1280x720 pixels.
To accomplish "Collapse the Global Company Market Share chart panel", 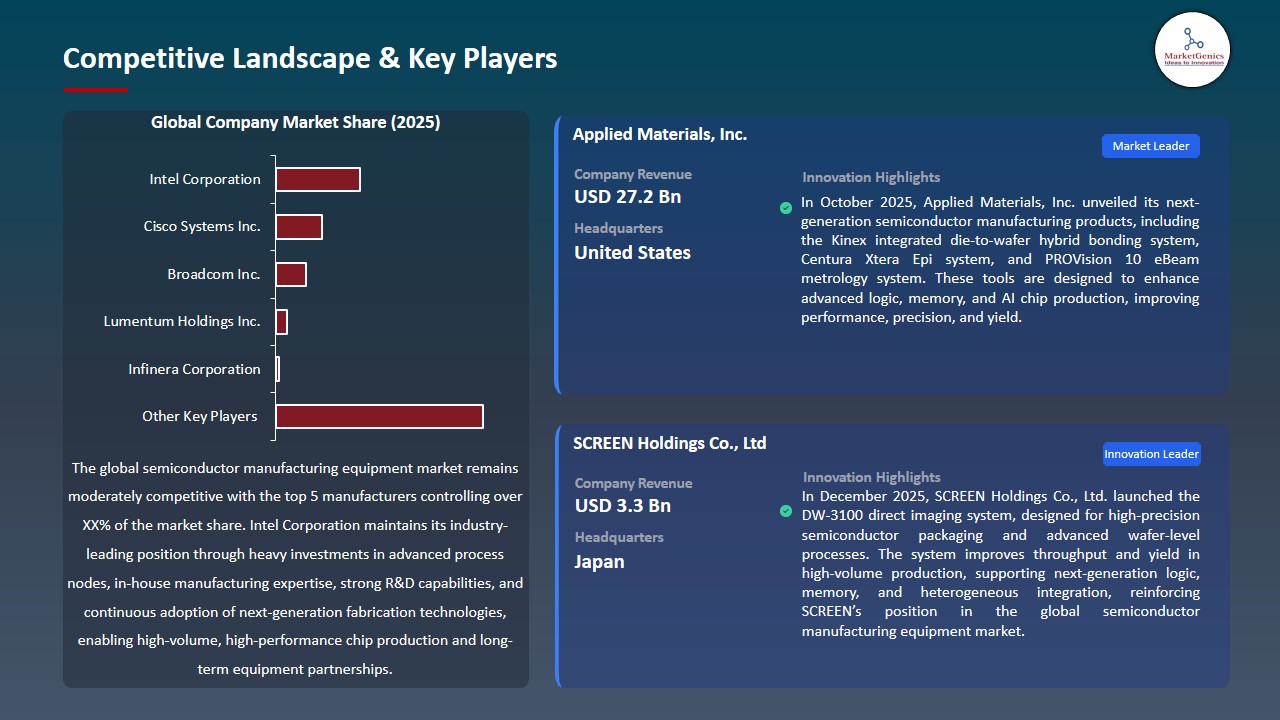I will (x=296, y=122).
